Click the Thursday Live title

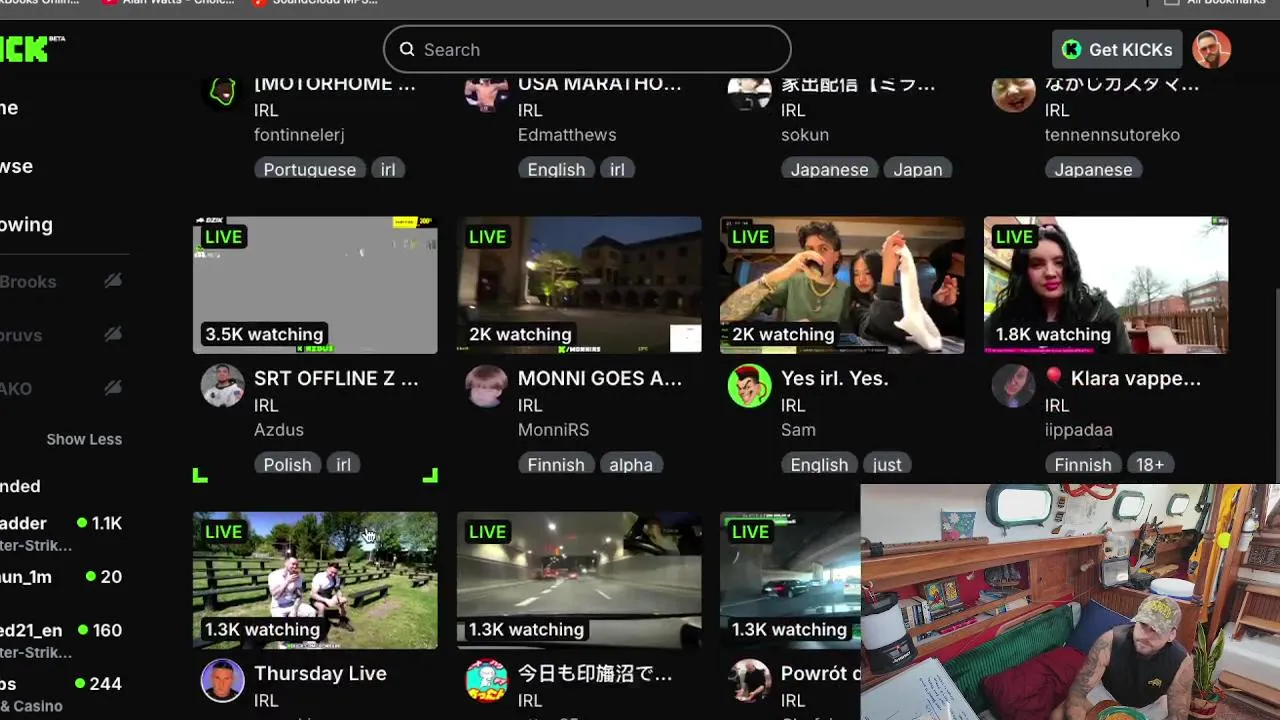point(320,674)
